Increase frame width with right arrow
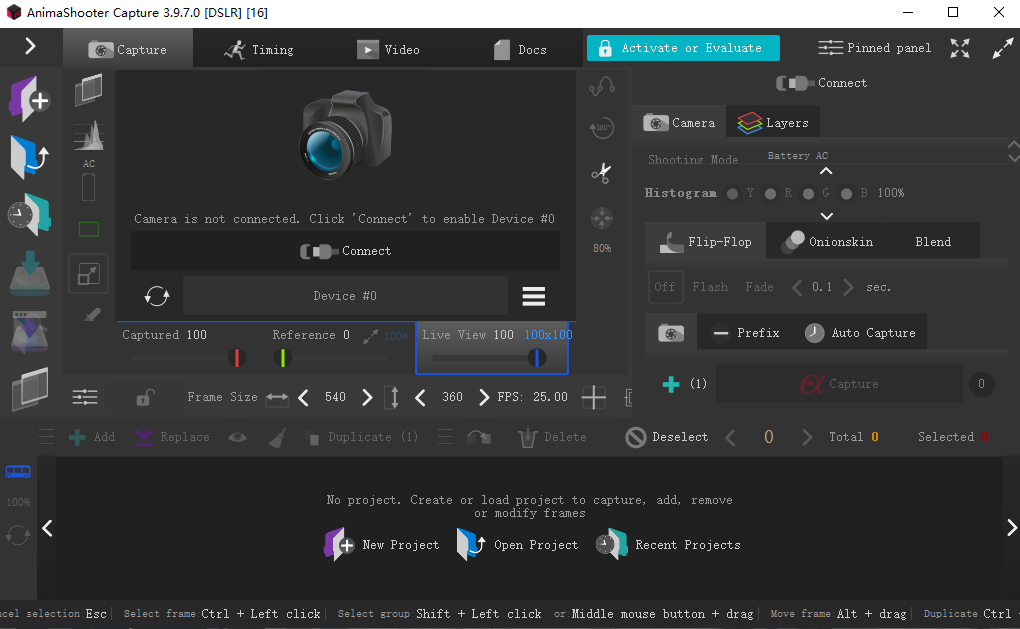The image size is (1020, 629). [367, 397]
